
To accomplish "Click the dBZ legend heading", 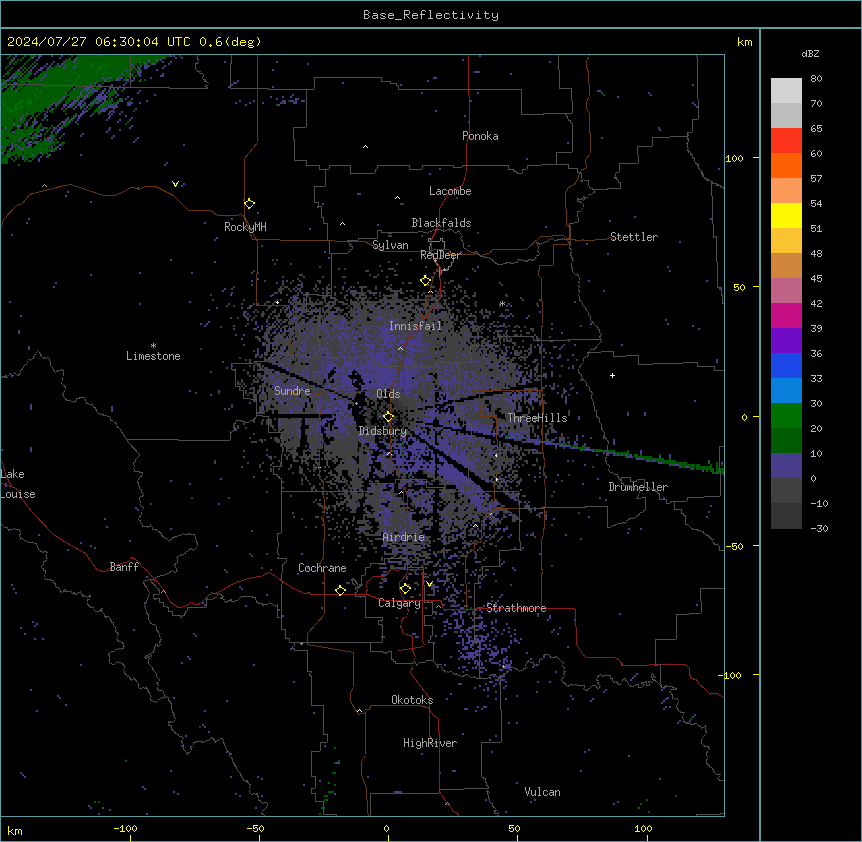I will [810, 53].
